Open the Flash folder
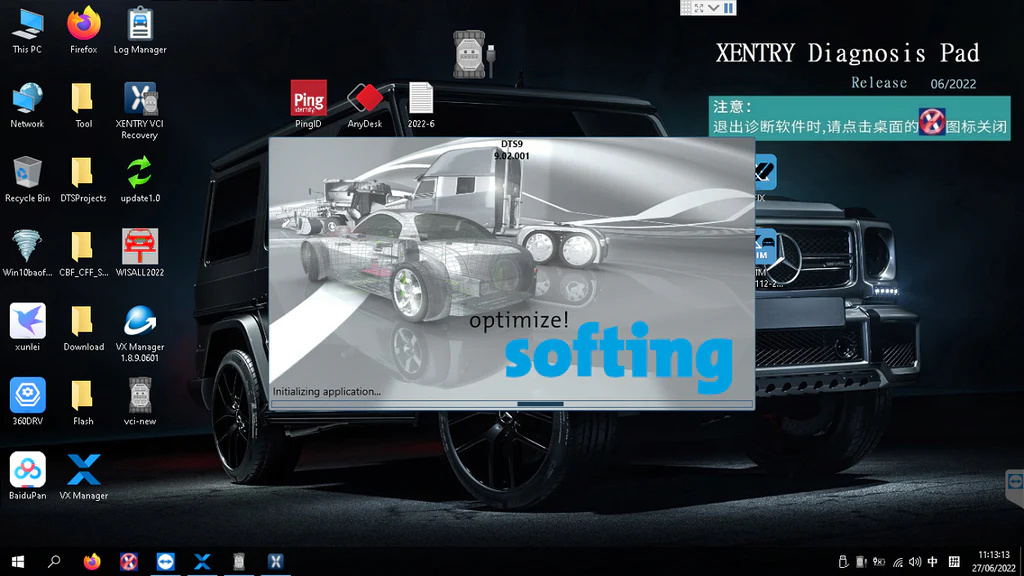Viewport: 1024px width, 576px height. point(84,402)
